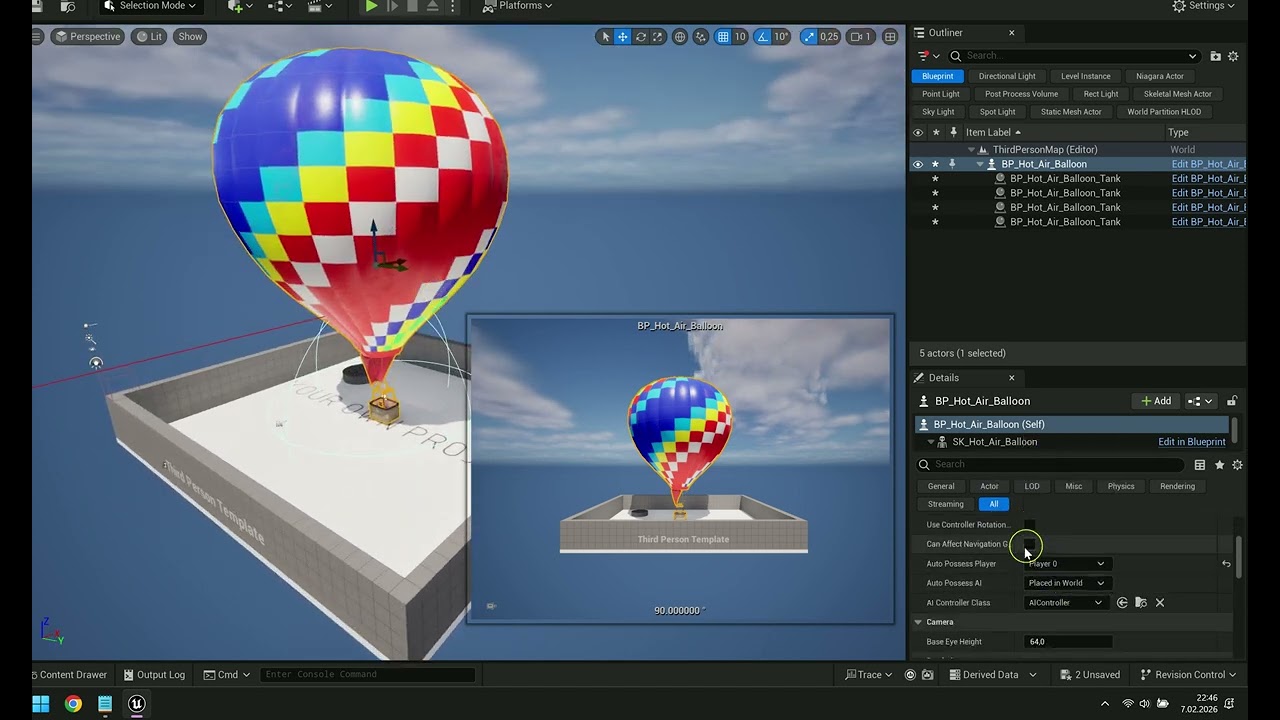Viewport: 1280px width, 720px height.
Task: Use selected asset arrow for AI Controller Class
Action: coord(1122,603)
